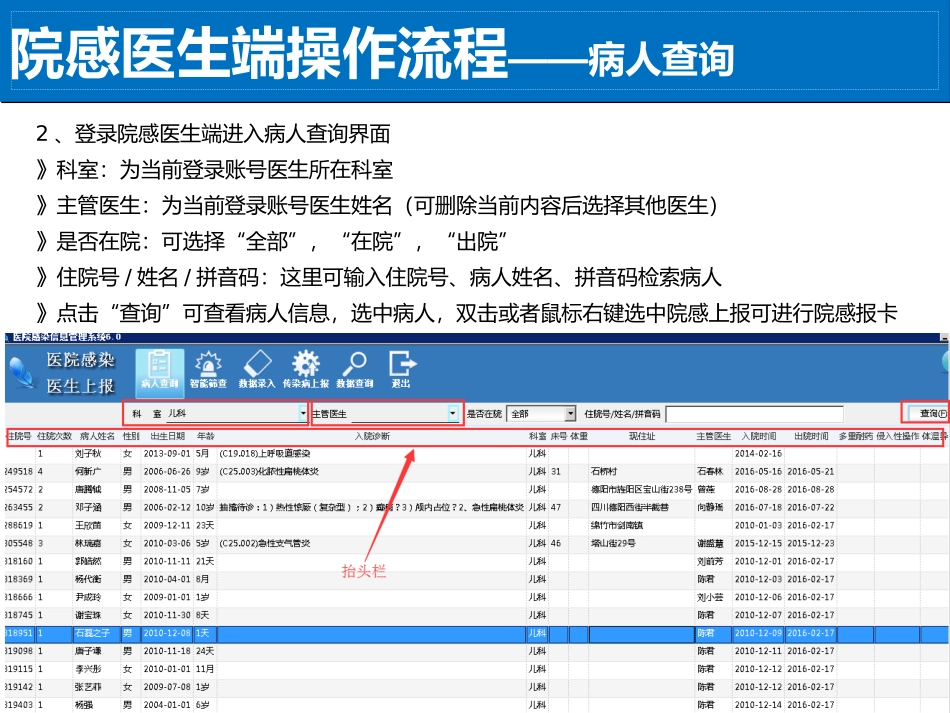
Task: Select address cell 石桥村
Action: coord(604,471)
